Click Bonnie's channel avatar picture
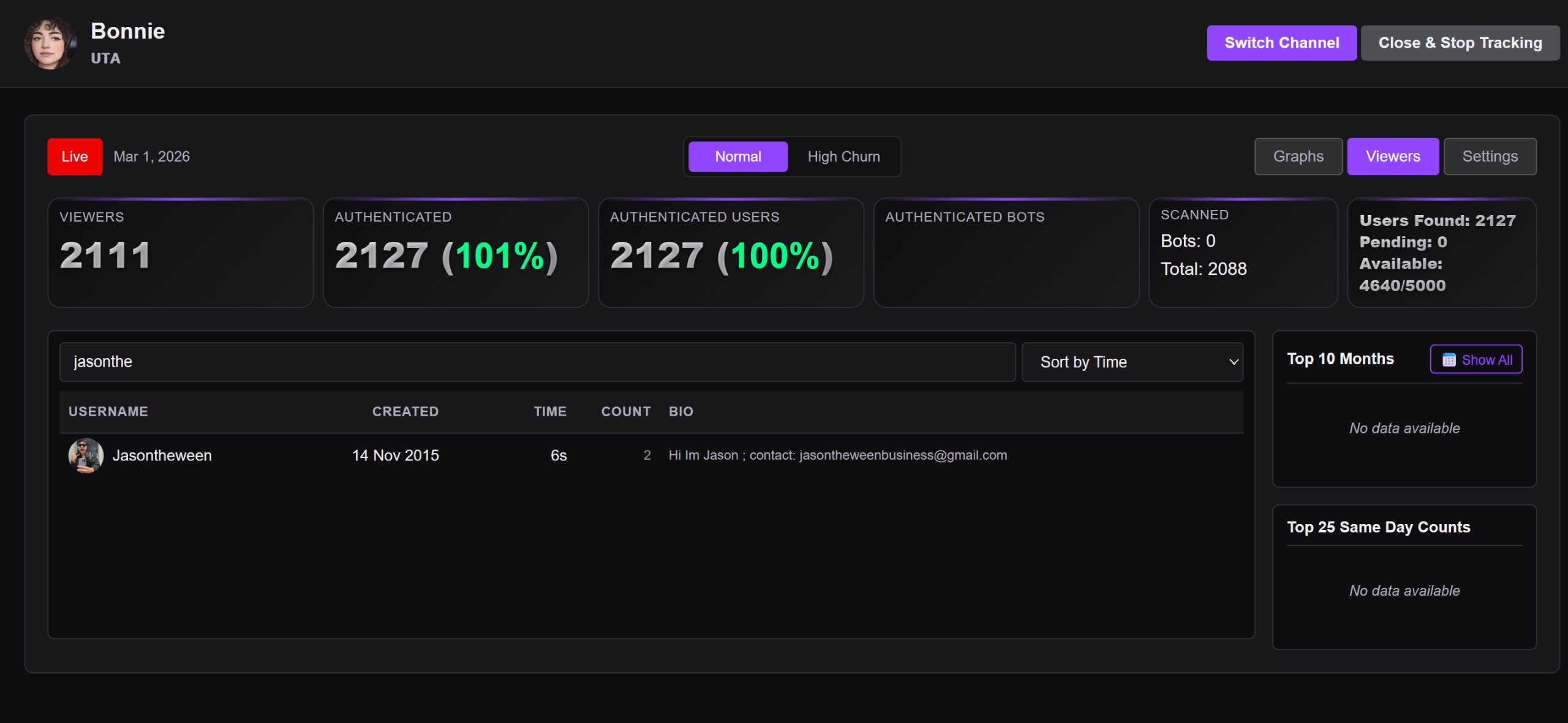The image size is (1568, 723). pos(50,43)
